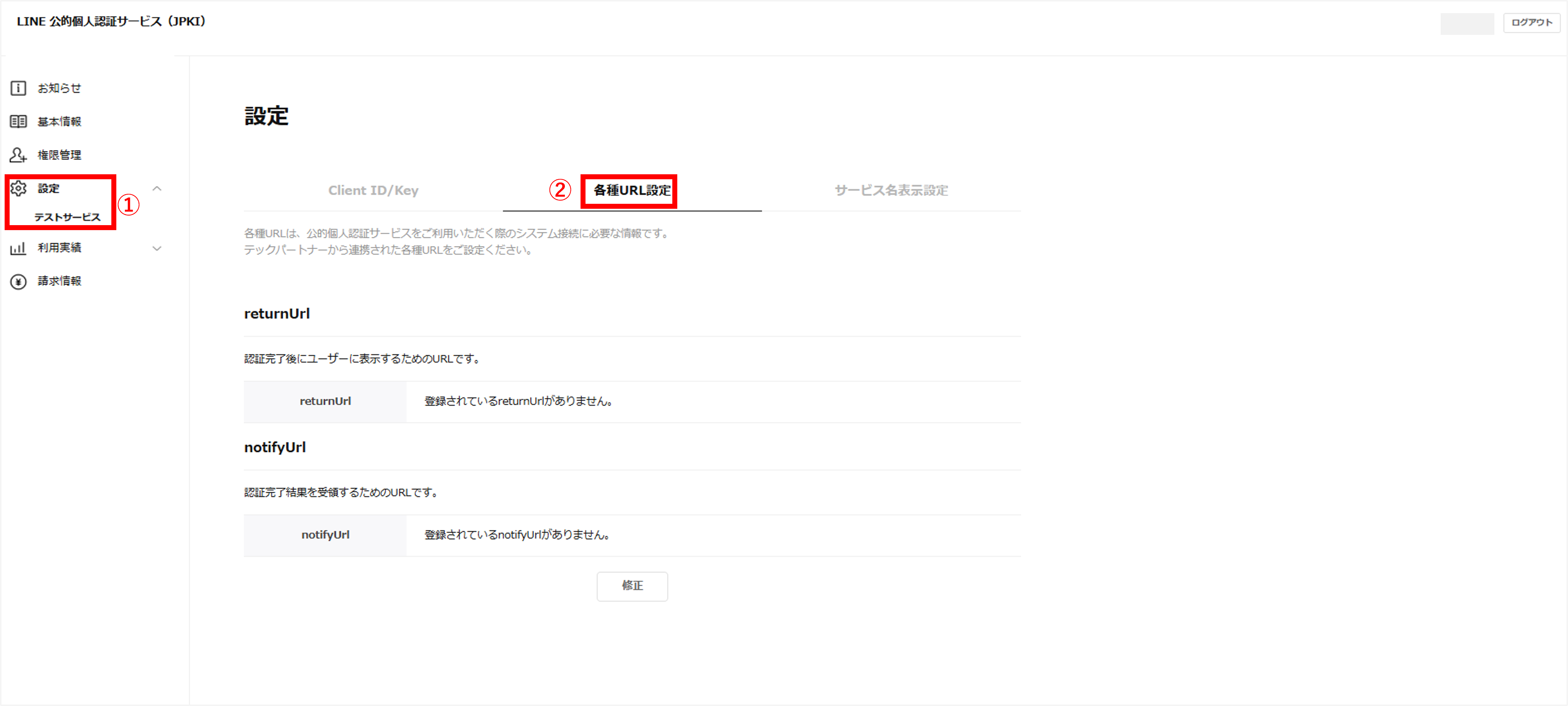The width and height of the screenshot is (1568, 706).
Task: Open 請求情報 sidebar entry
Action: [x=59, y=281]
